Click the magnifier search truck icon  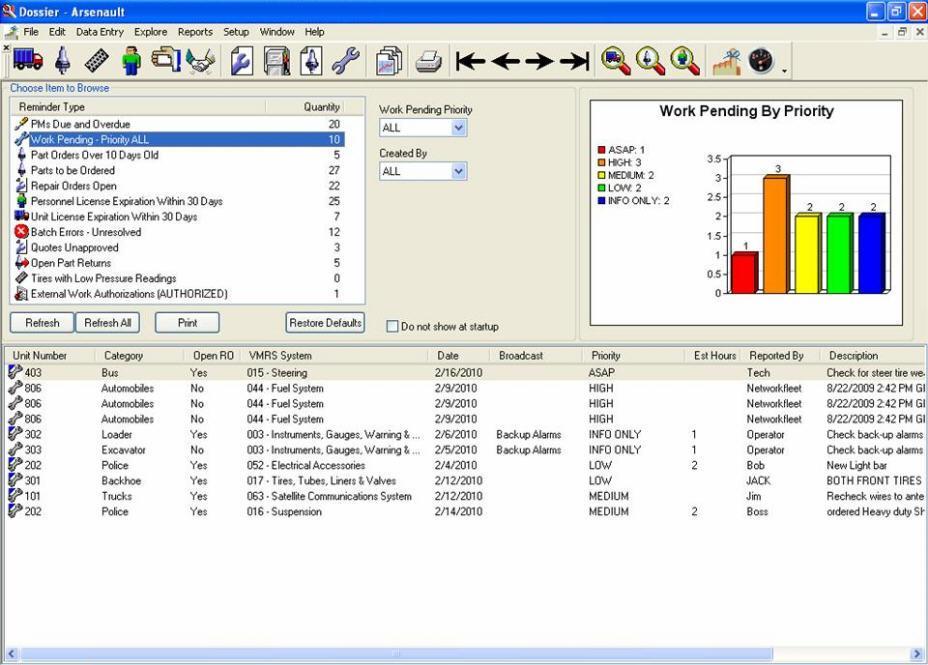coord(616,62)
